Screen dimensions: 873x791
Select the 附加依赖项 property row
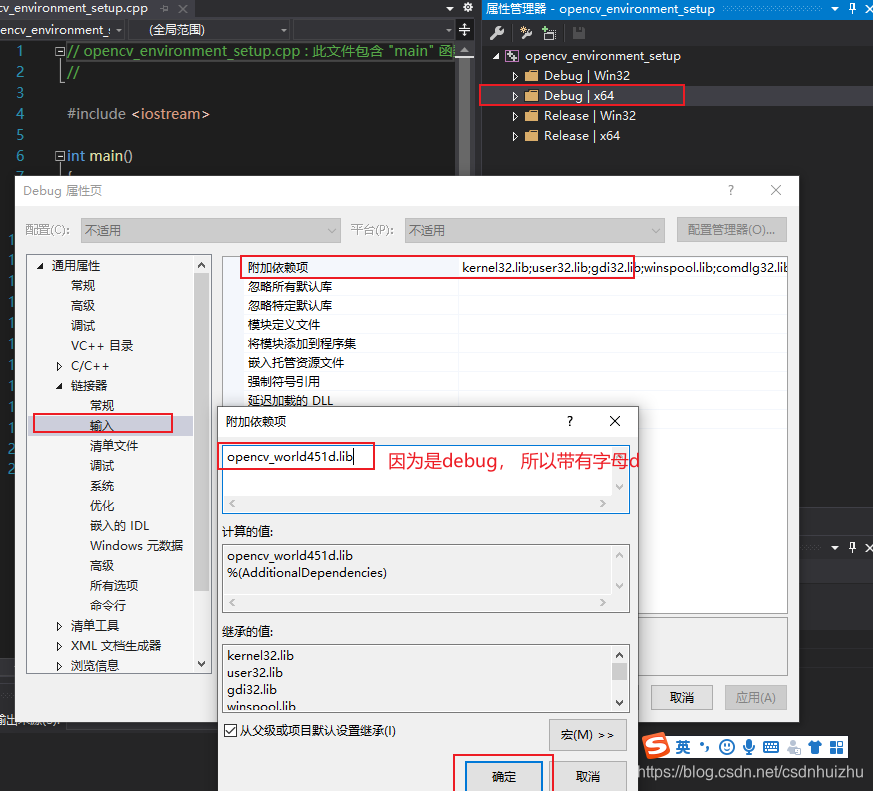(514, 267)
